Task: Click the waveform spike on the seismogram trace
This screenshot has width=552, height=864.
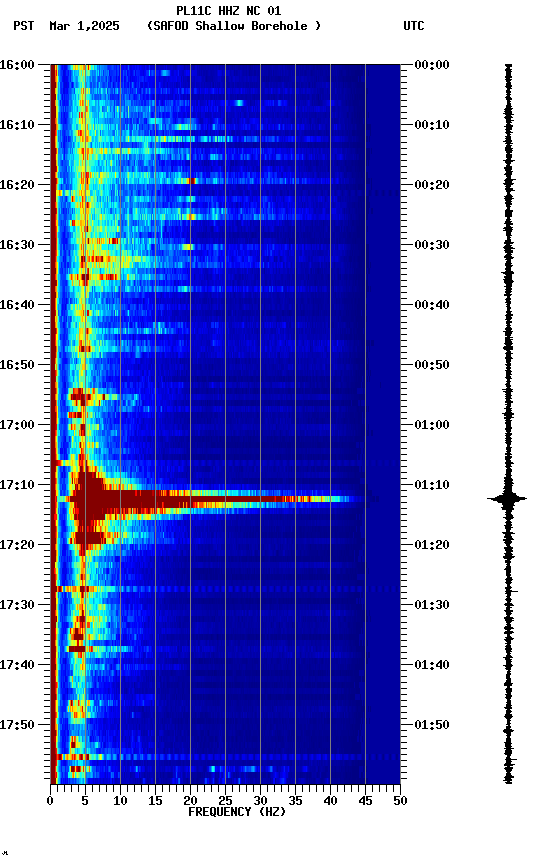Action: (x=507, y=499)
